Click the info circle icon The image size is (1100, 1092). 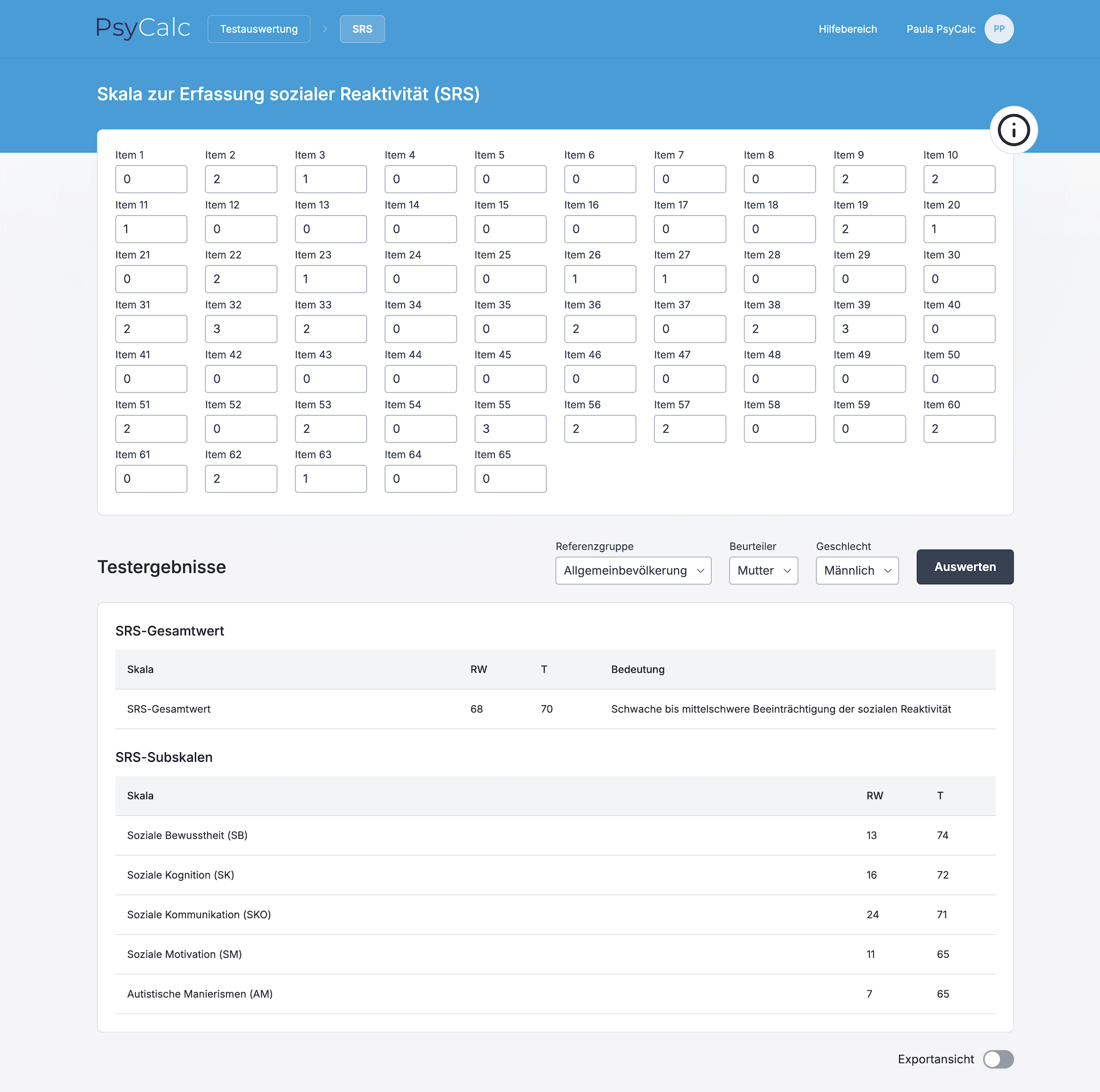coord(1014,130)
